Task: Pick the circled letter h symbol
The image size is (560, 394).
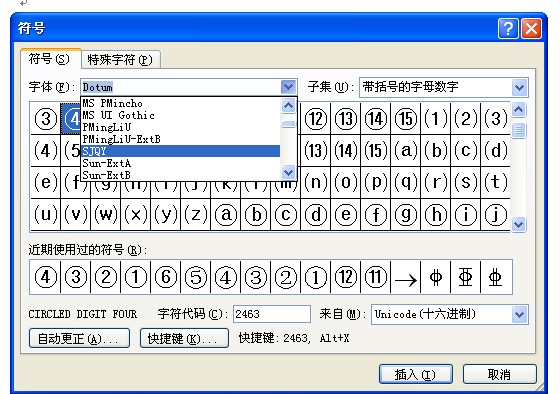Action: click(x=436, y=214)
